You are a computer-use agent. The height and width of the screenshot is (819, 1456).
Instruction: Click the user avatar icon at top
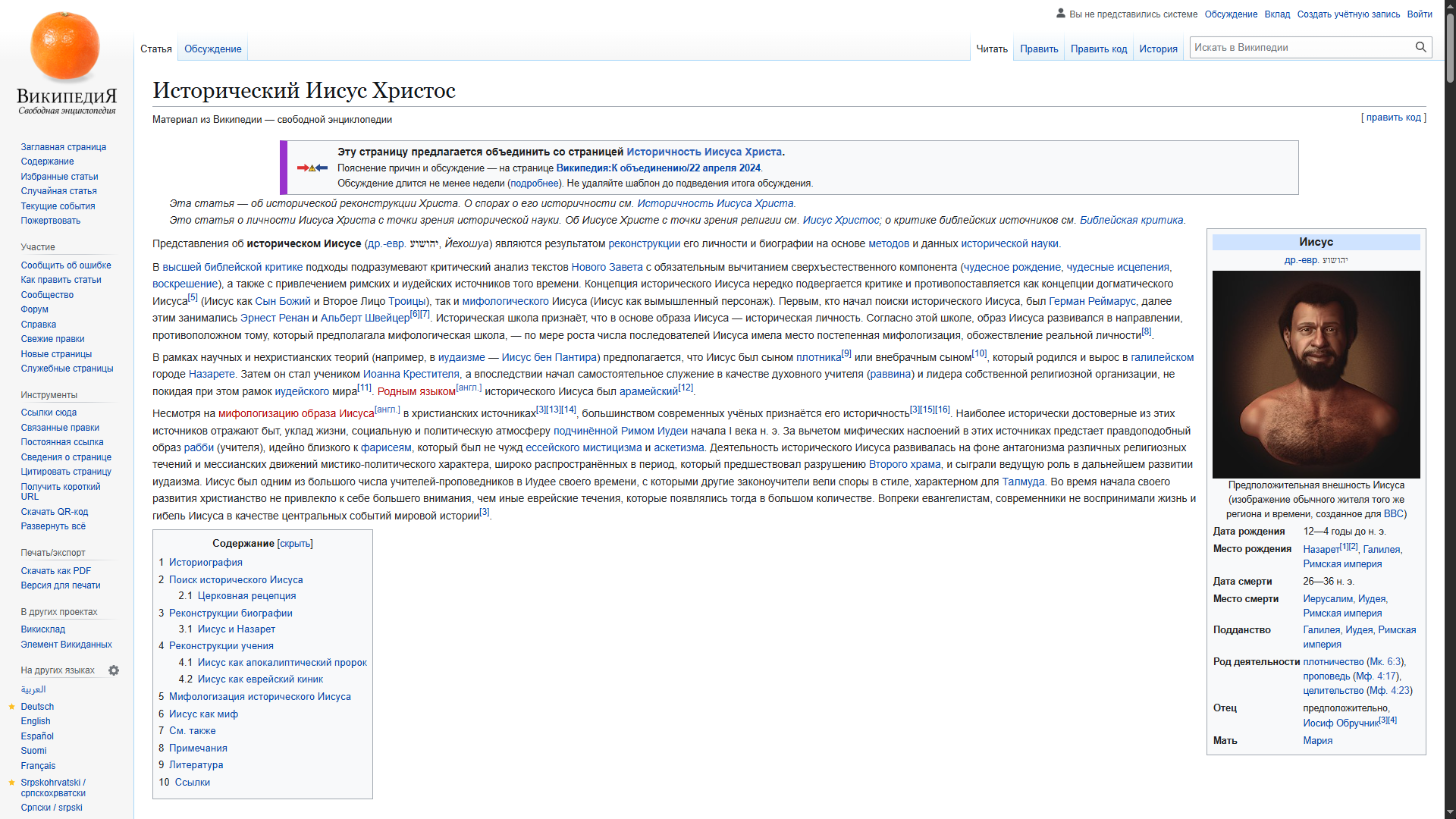1060,14
